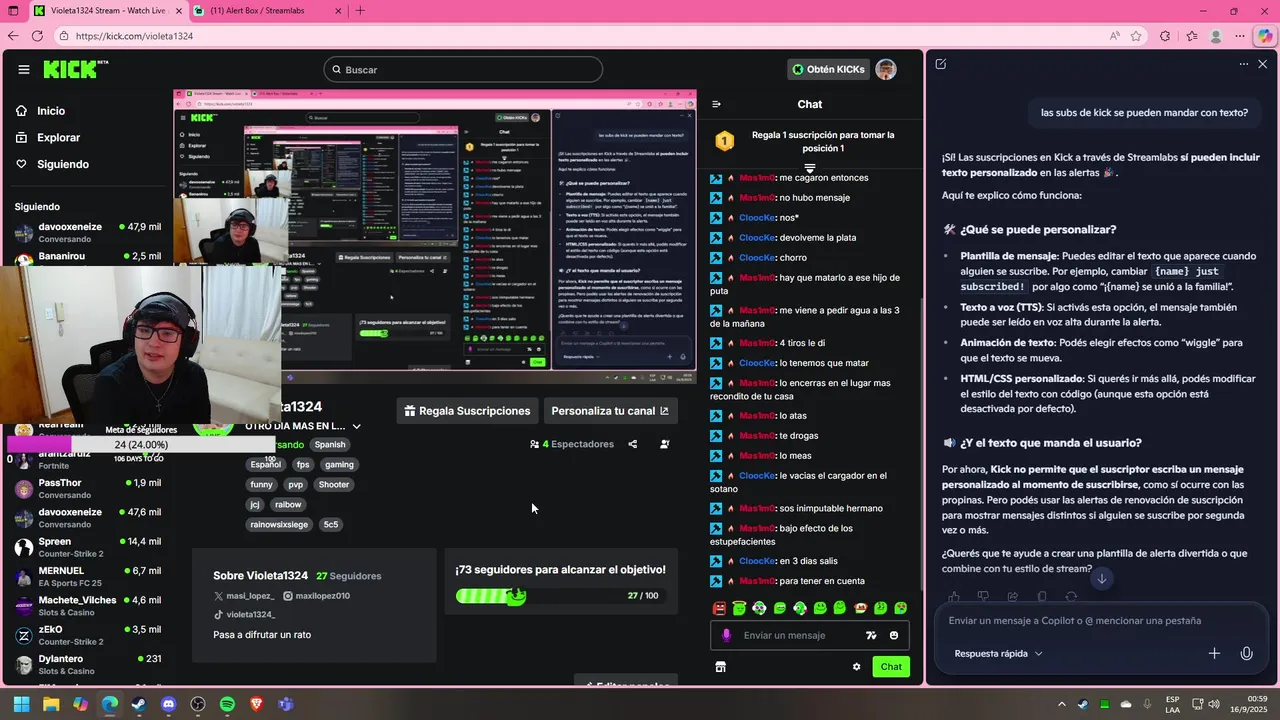Open user profile avatar menu

pyautogui.click(x=885, y=69)
